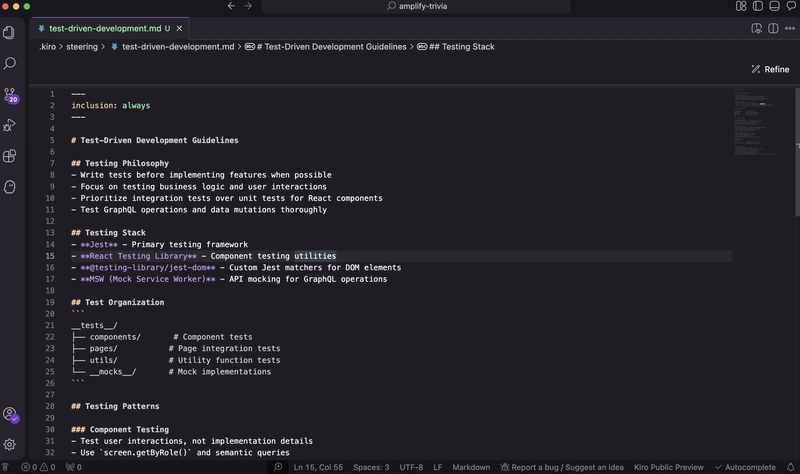
Task: Click the amplify-trivia command search bar
Action: (416, 6)
